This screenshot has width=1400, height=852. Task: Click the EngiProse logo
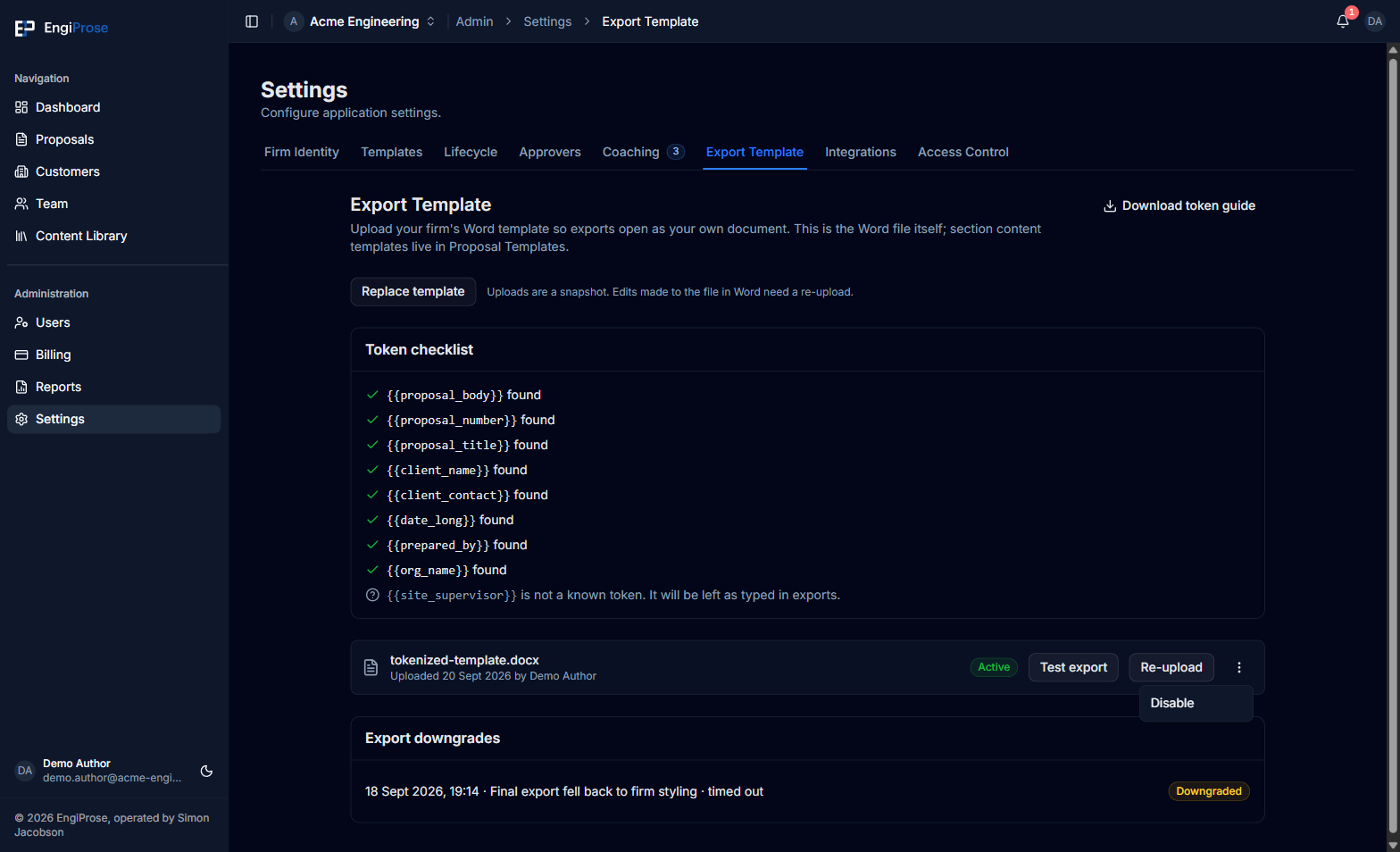[x=62, y=28]
